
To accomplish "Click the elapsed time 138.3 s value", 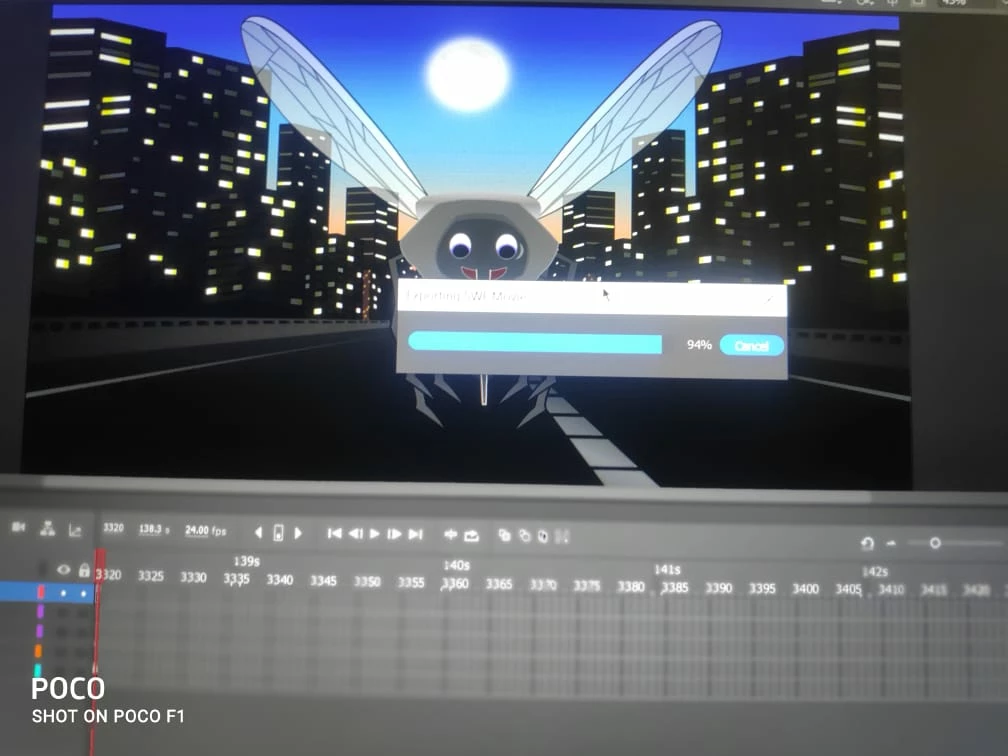I will click(154, 529).
